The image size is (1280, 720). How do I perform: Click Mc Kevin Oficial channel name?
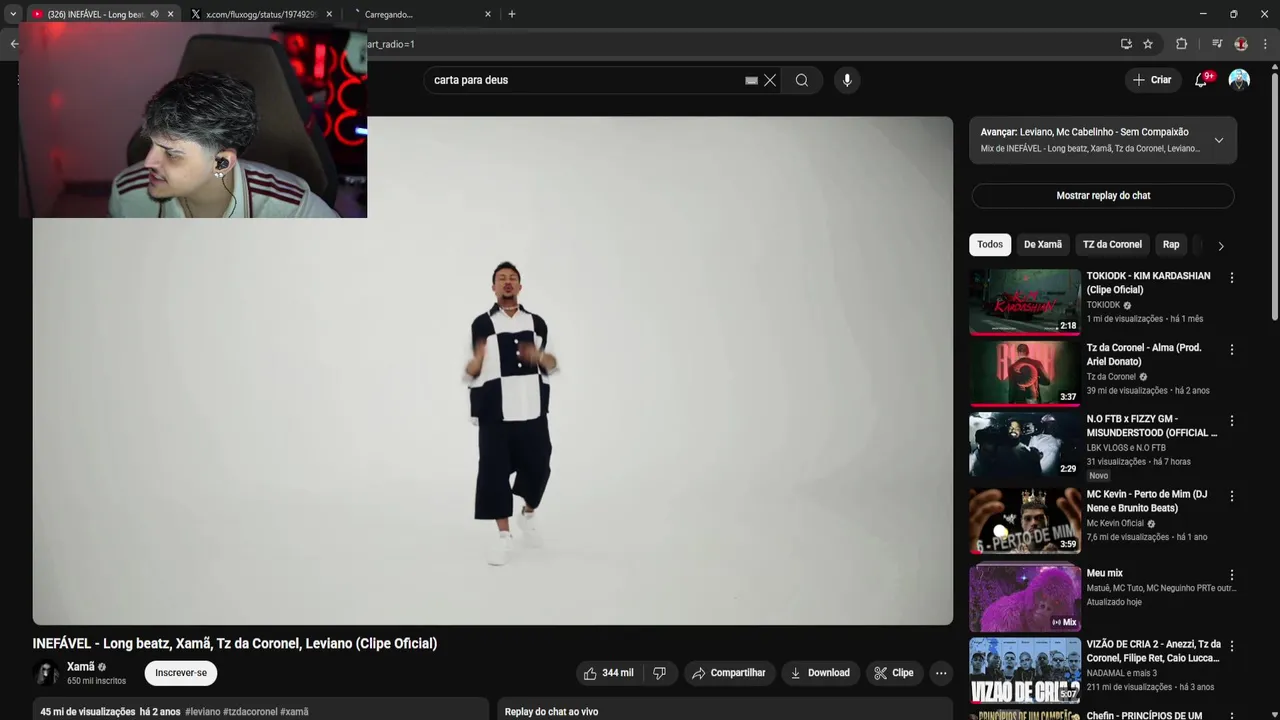1115,523
